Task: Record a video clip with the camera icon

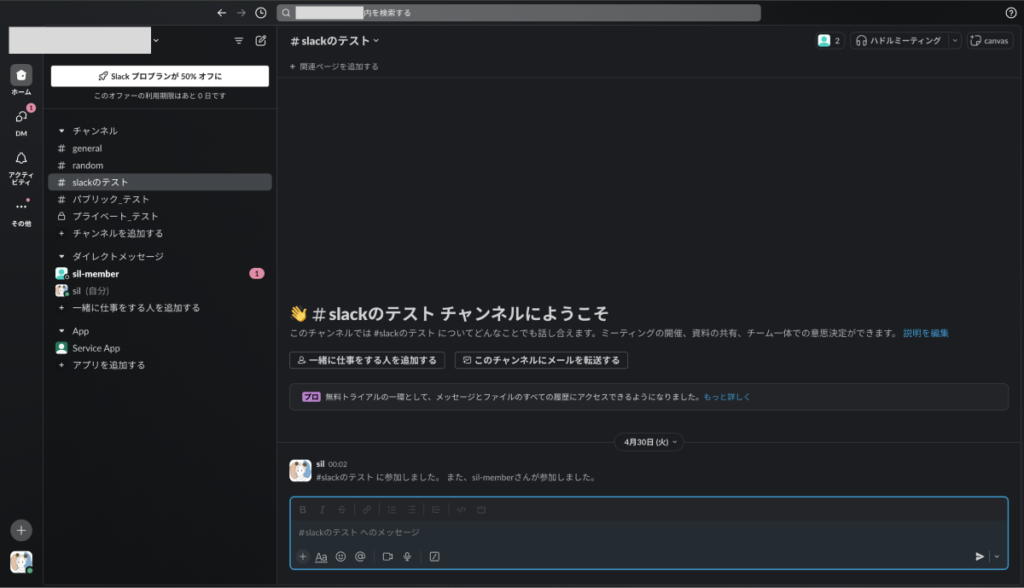Action: pyautogui.click(x=387, y=557)
